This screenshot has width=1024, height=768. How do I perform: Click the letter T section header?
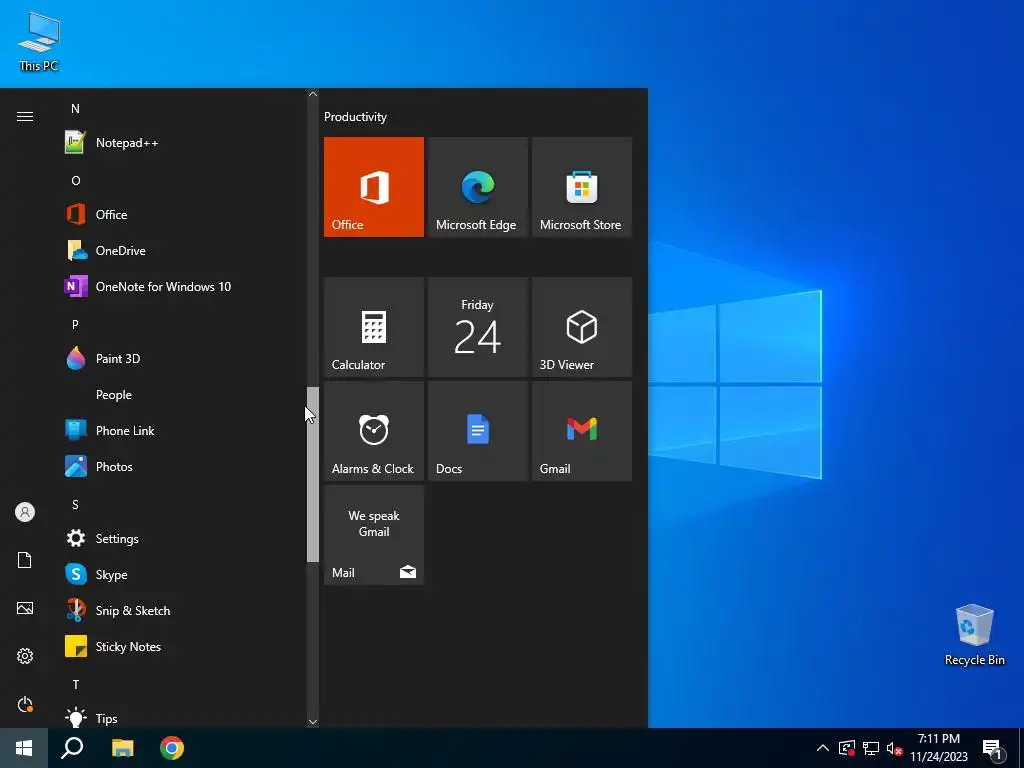click(76, 684)
